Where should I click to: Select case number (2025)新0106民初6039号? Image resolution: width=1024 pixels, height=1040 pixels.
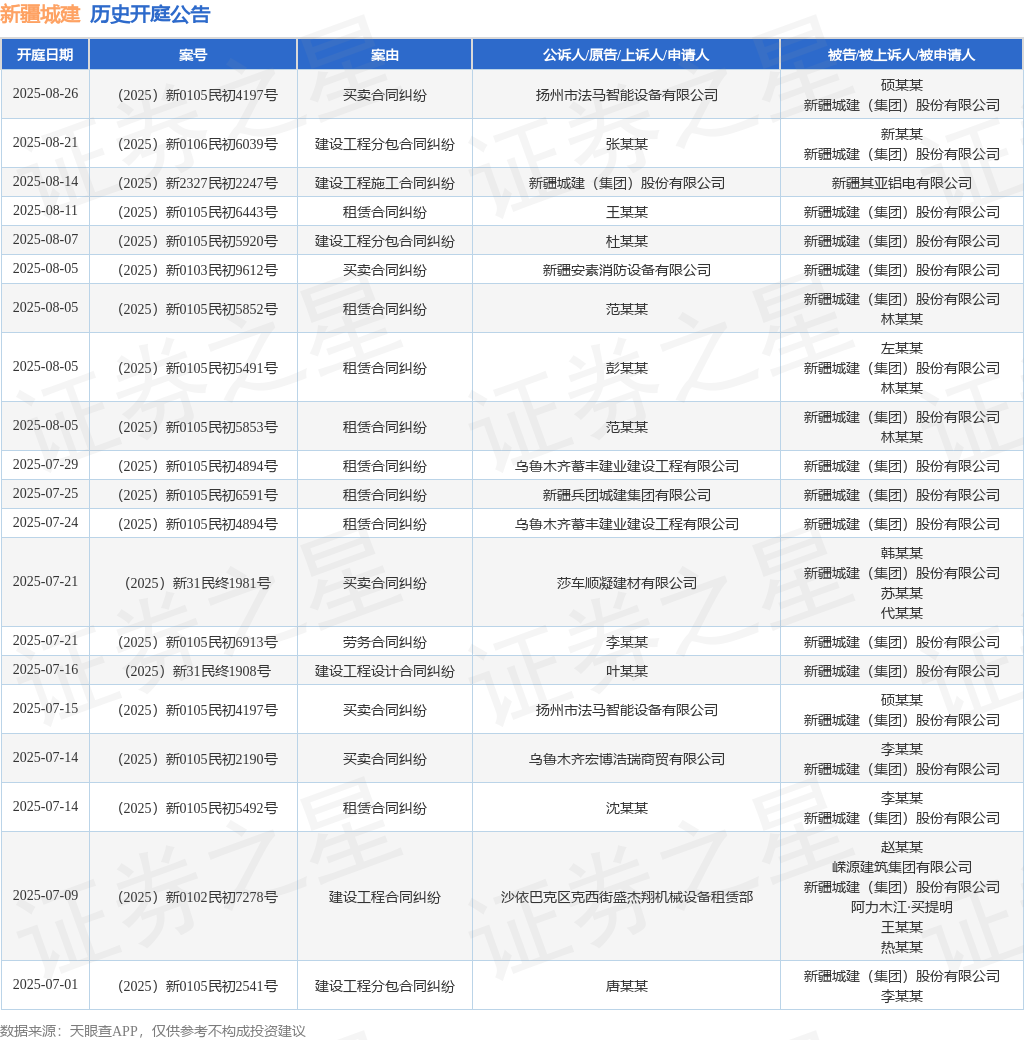[198, 144]
